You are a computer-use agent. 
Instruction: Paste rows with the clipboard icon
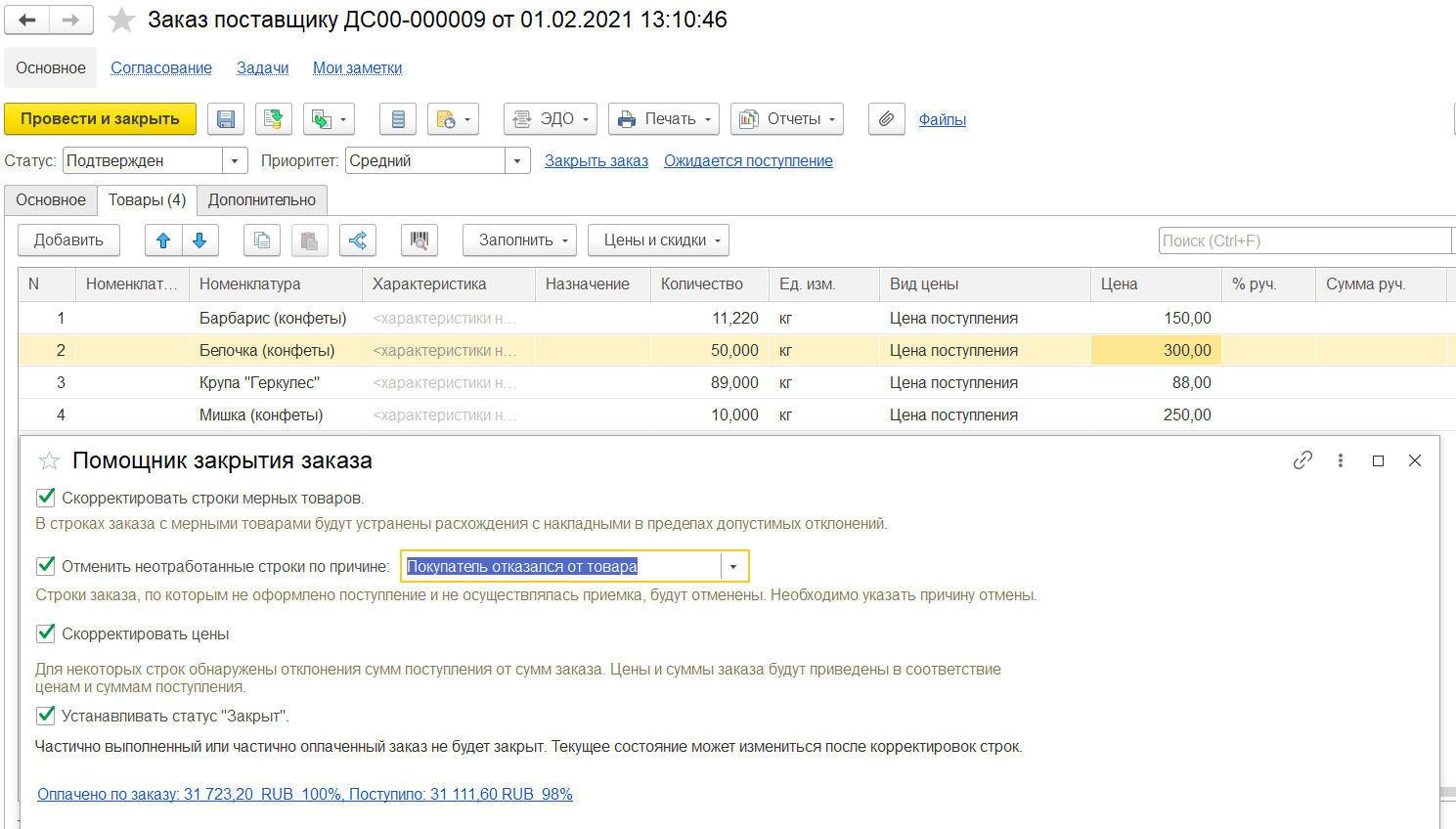tap(309, 240)
